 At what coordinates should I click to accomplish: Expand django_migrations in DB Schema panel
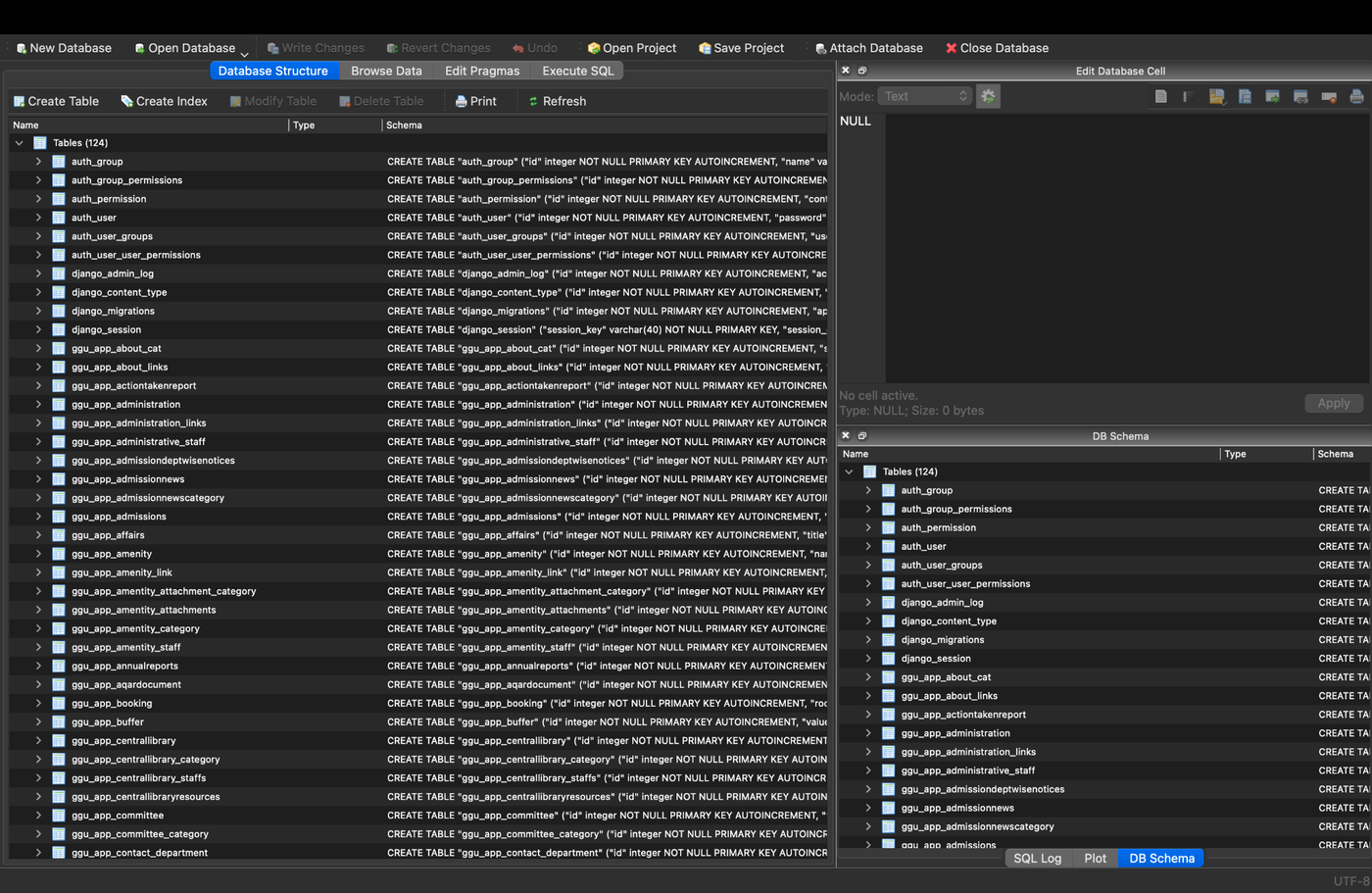pos(868,639)
